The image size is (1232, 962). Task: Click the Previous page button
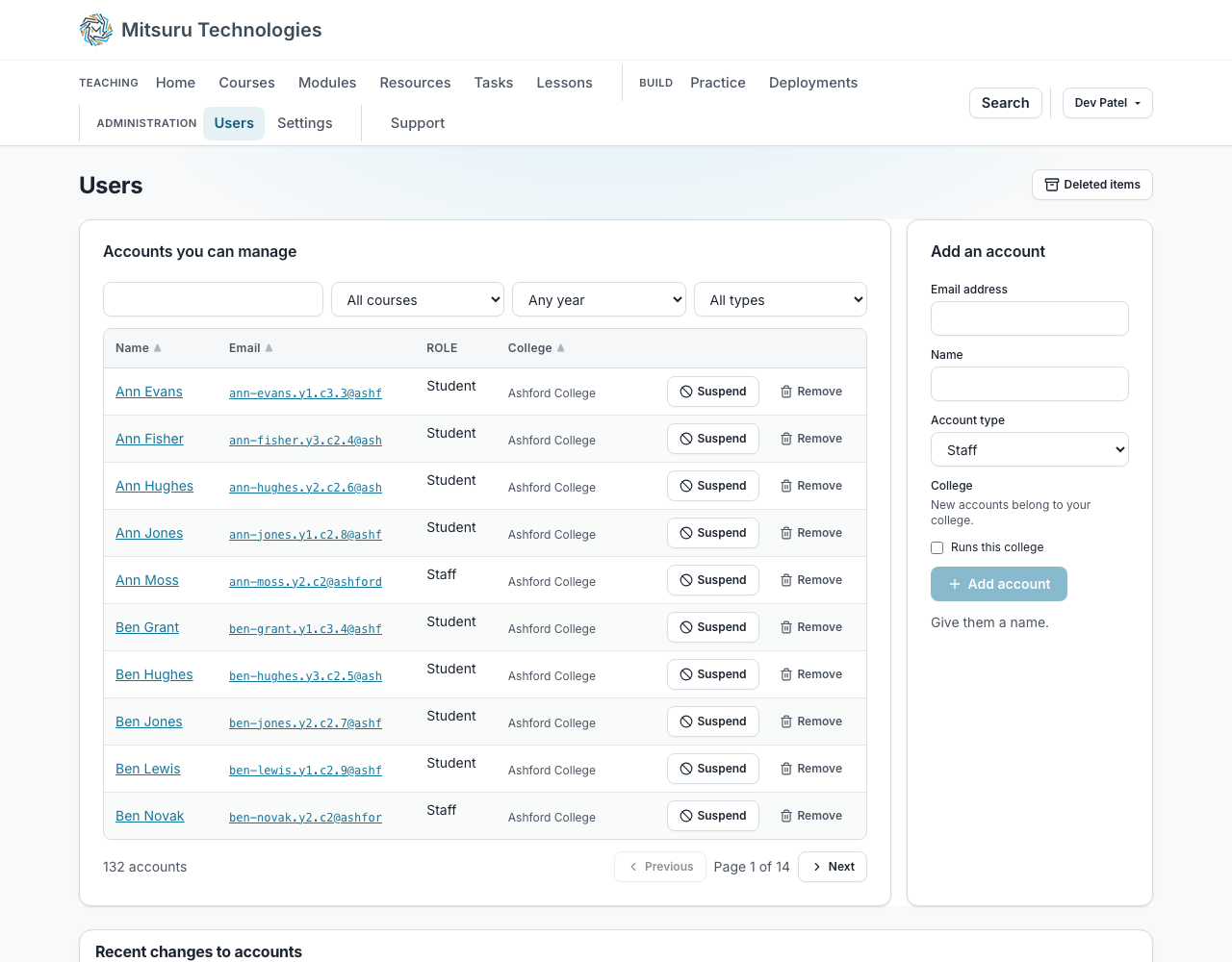[x=660, y=867]
